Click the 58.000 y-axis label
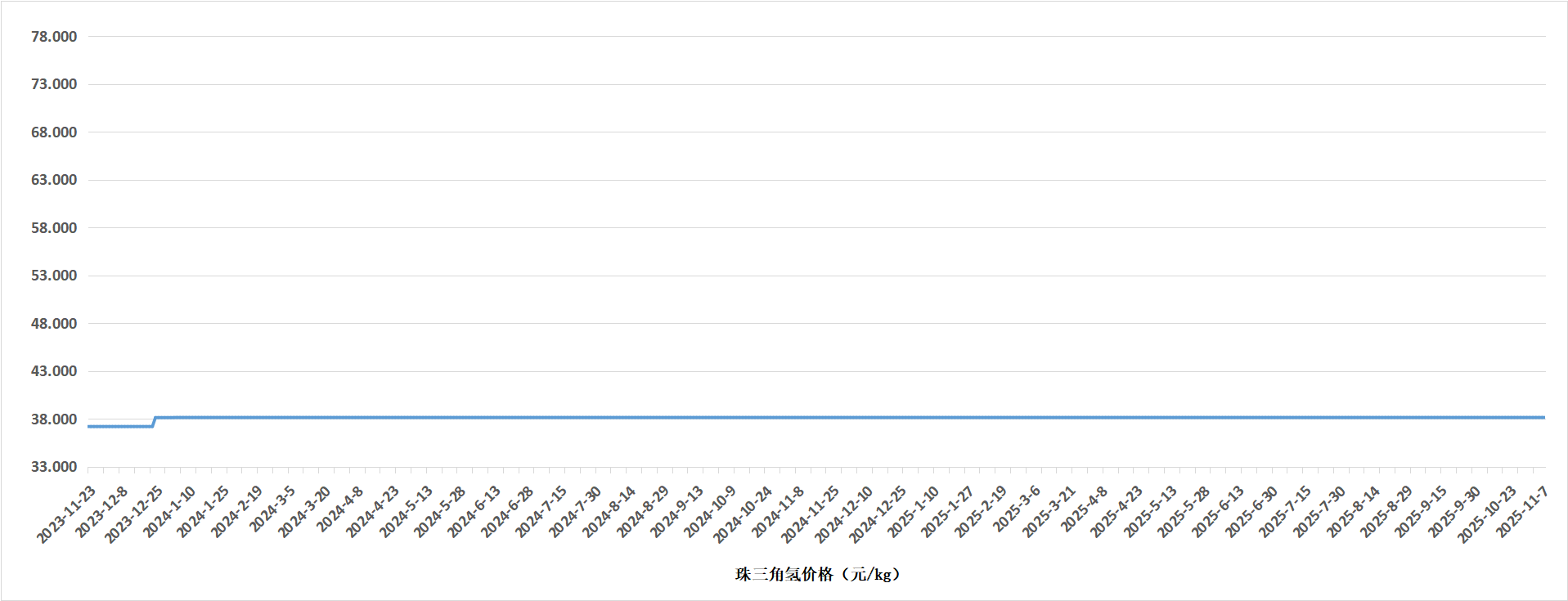The image size is (1568, 601). click(54, 228)
